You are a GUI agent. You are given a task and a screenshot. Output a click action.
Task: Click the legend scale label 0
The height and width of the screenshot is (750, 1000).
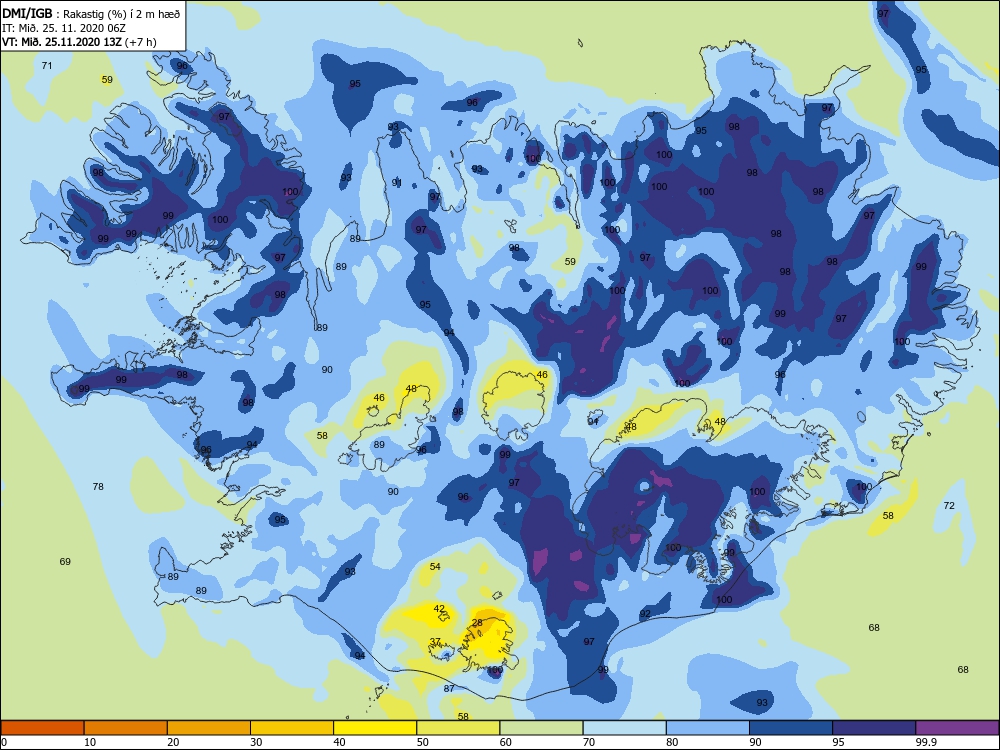[4, 742]
